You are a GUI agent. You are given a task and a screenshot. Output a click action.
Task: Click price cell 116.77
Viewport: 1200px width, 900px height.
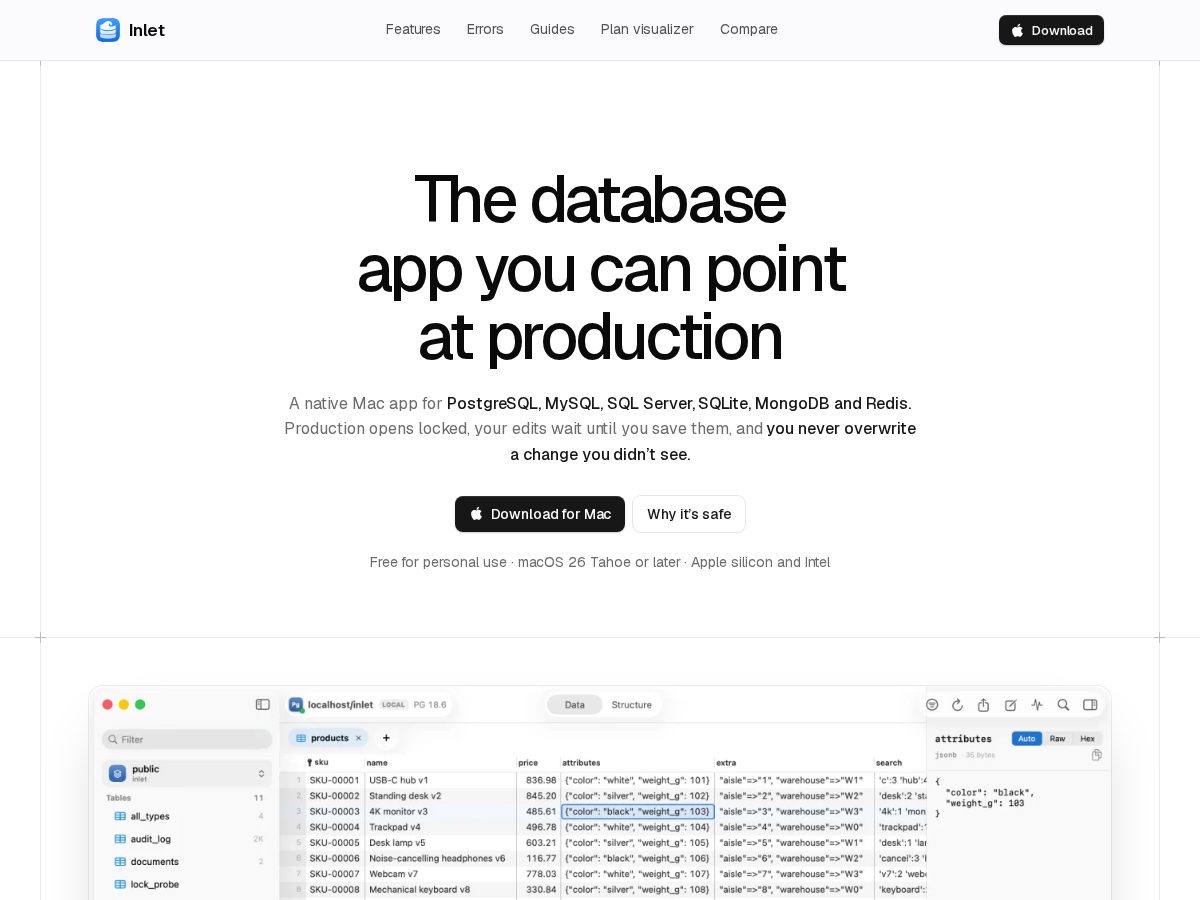[x=539, y=858]
